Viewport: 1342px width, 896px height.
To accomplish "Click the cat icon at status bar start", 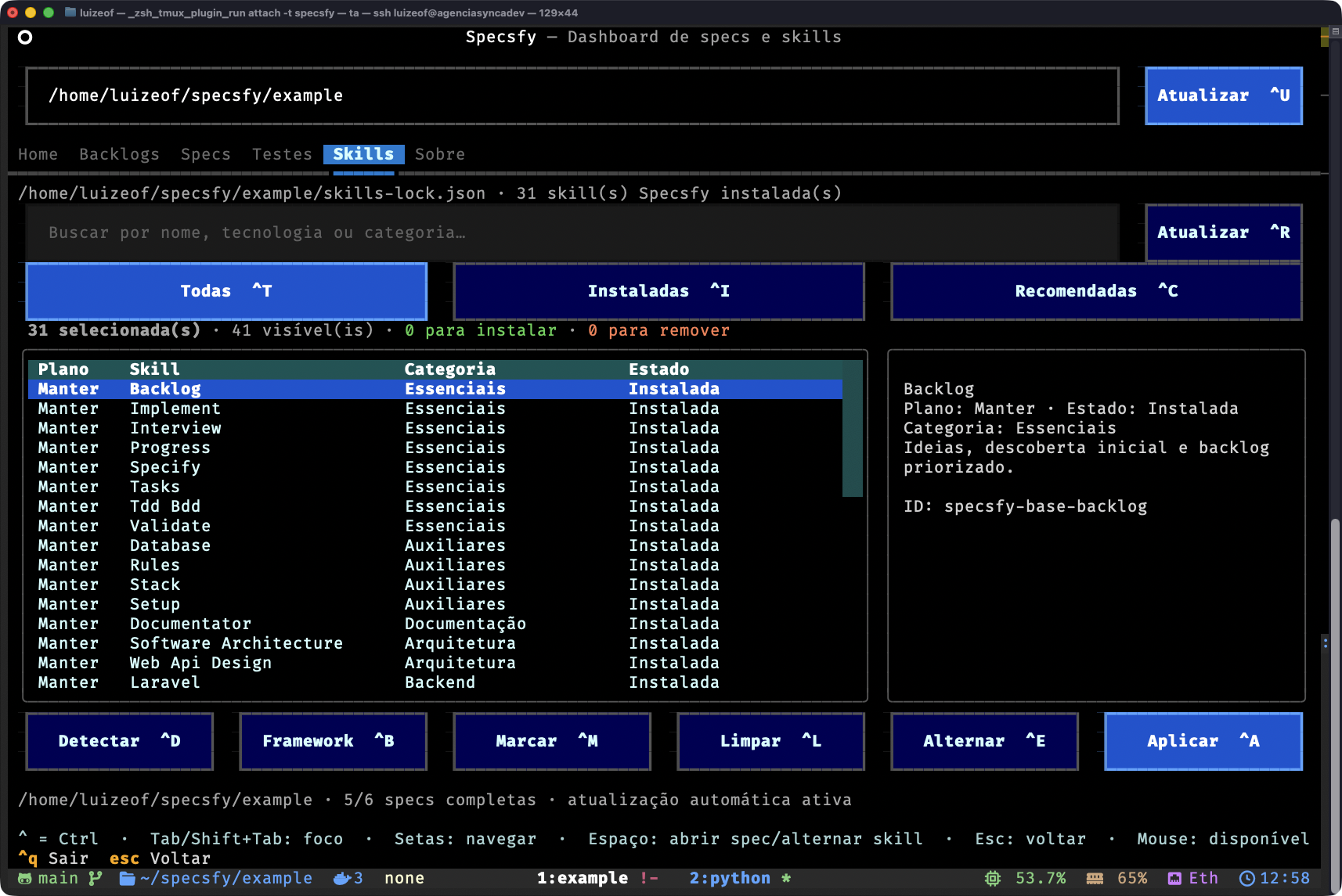I will (x=25, y=878).
